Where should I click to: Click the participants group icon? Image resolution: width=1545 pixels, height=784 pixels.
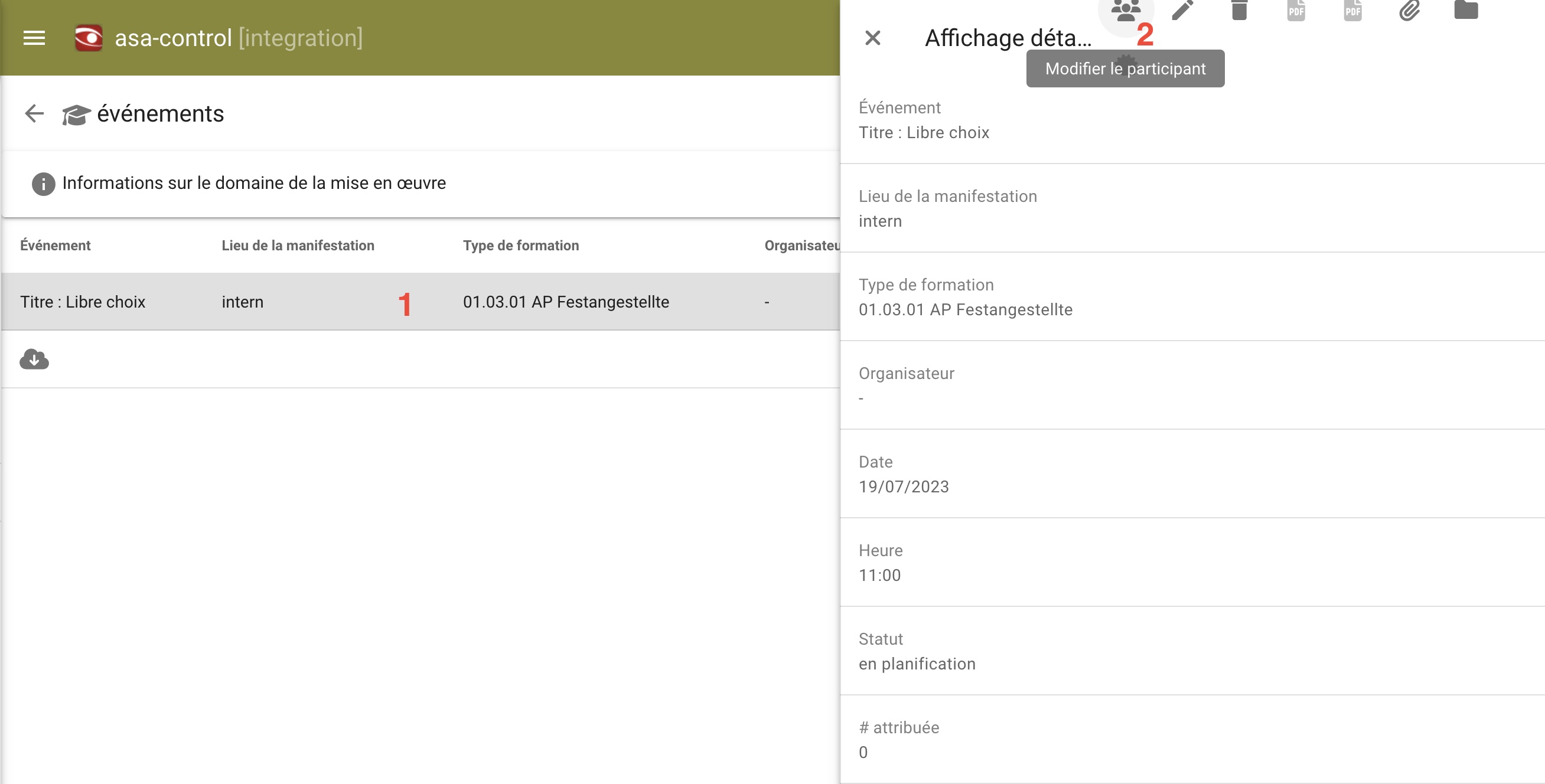[x=1125, y=11]
